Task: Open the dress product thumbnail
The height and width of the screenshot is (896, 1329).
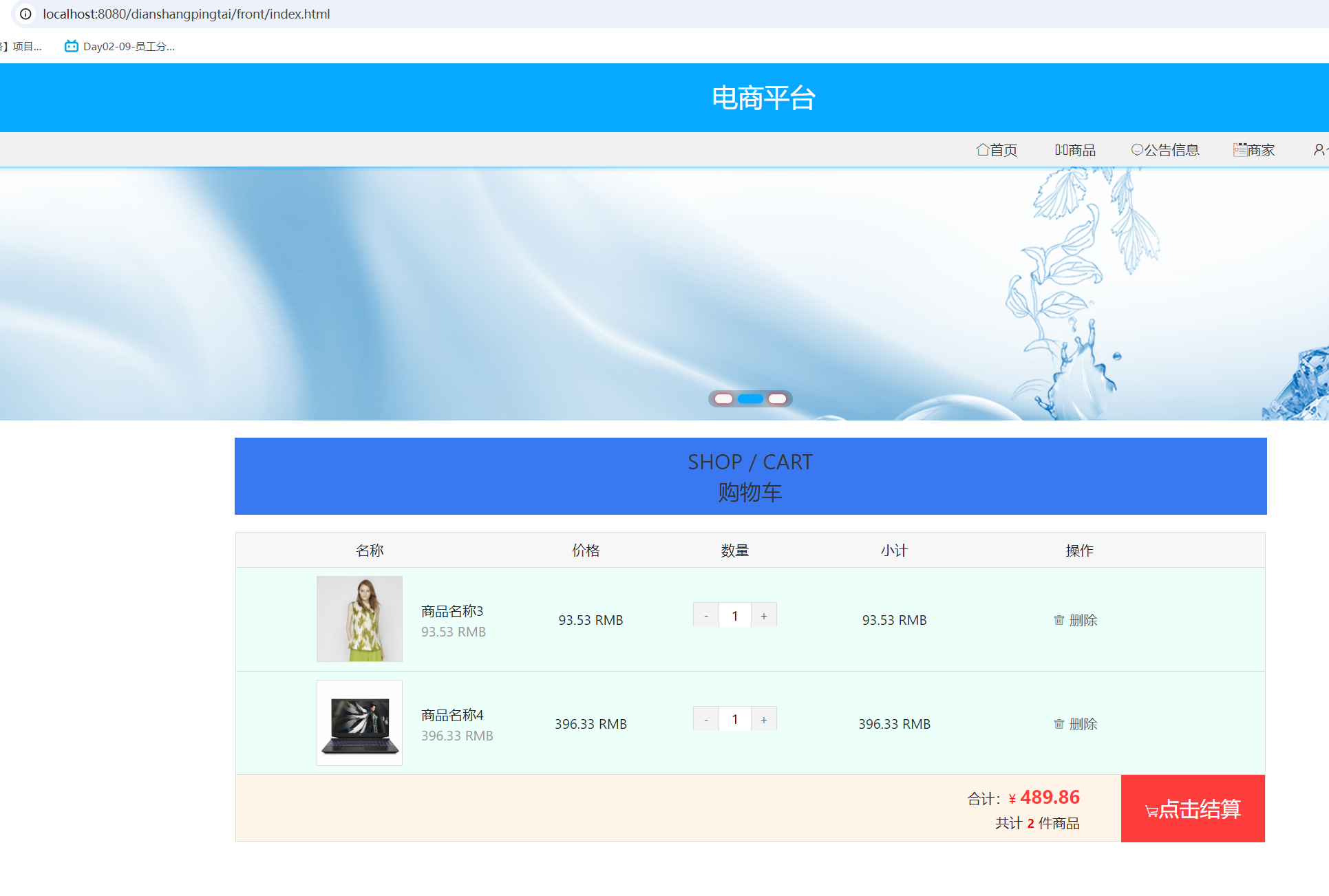Action: [359, 619]
